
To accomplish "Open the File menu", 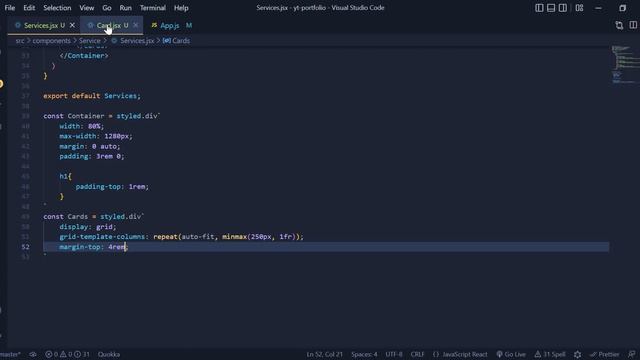I will 10,8.
